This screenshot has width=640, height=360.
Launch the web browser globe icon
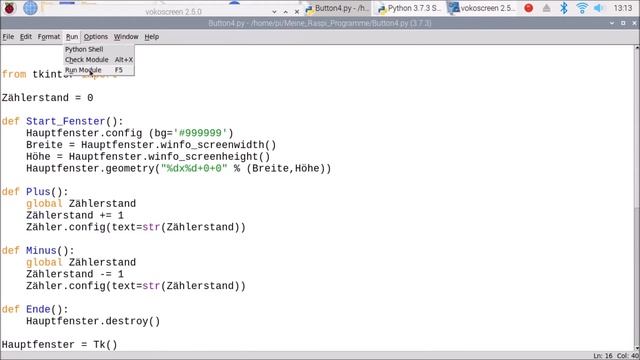(x=30, y=7)
